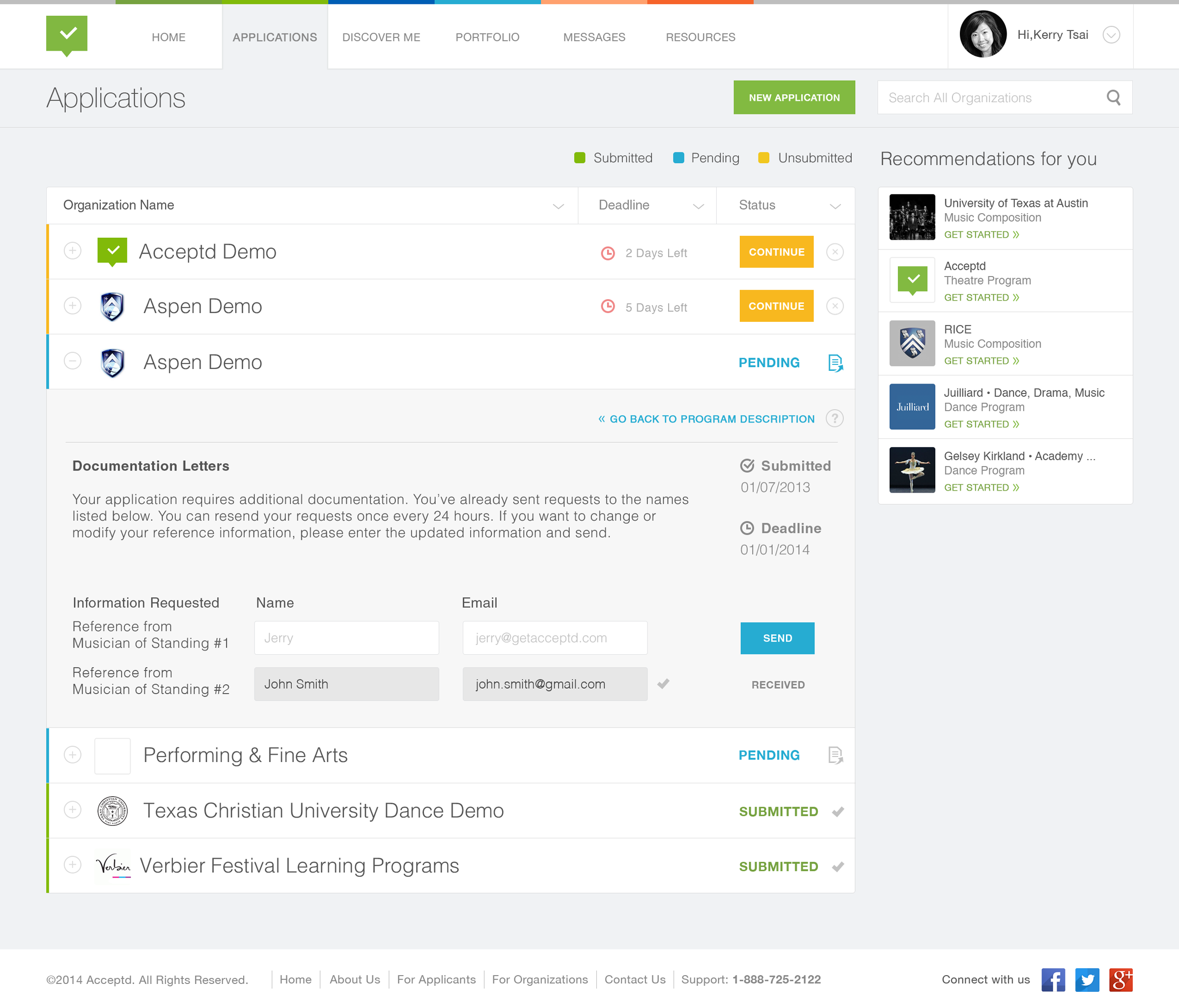Viewport: 1179px width, 1008px height.
Task: Expand the Texas Christian University Dance Demo row
Action: (72, 810)
